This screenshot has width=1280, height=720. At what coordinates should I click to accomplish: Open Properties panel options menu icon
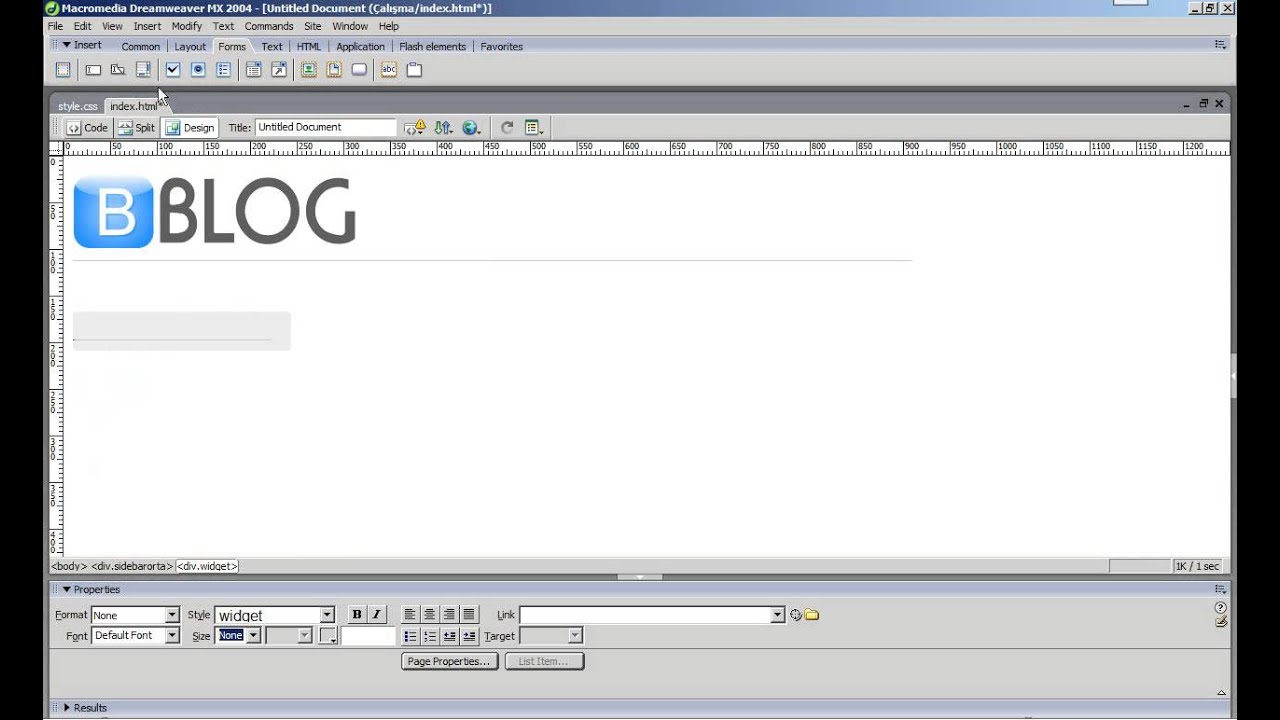pos(1220,589)
